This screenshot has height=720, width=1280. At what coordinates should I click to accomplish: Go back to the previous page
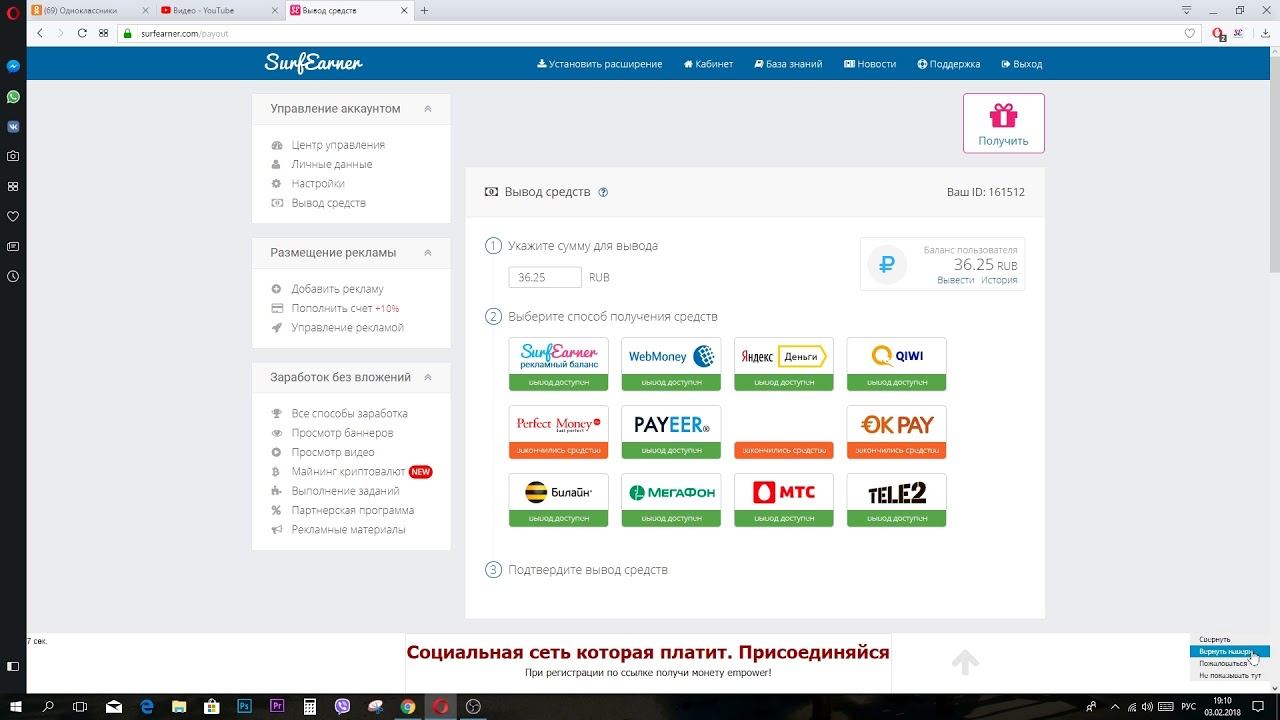coord(40,33)
